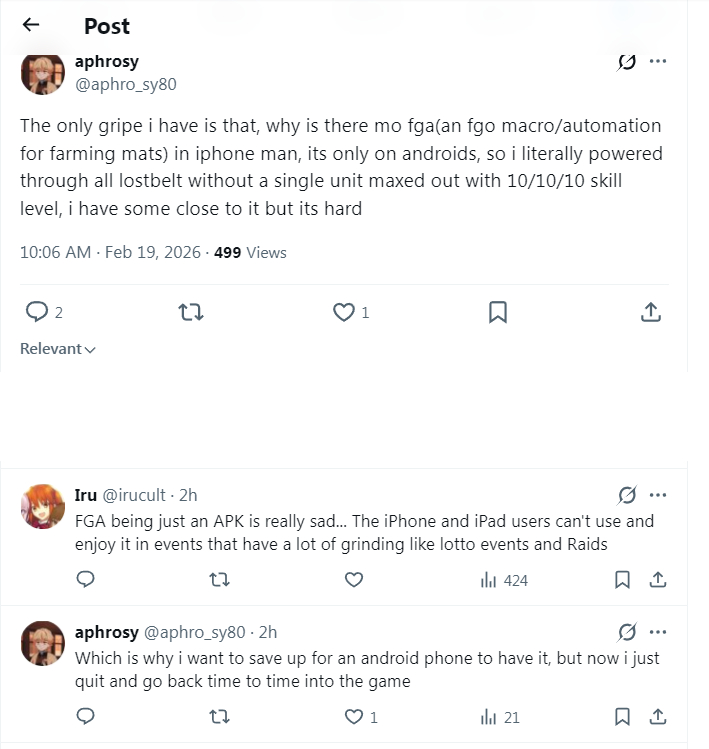Open more options menu on main post
The width and height of the screenshot is (709, 749).
pos(658,61)
